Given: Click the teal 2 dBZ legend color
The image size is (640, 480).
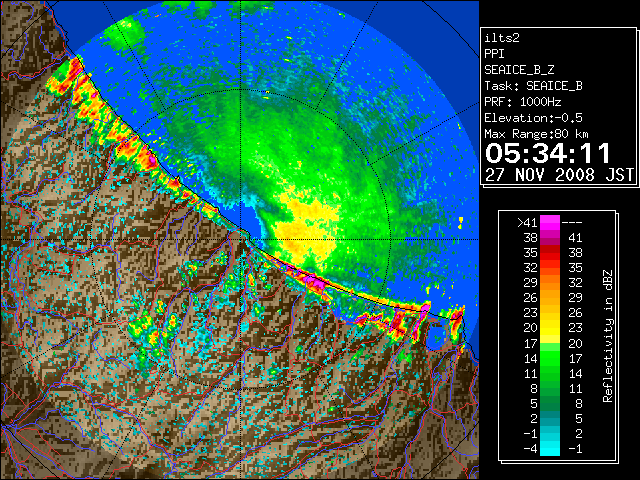Looking at the screenshot, I should tap(550, 418).
